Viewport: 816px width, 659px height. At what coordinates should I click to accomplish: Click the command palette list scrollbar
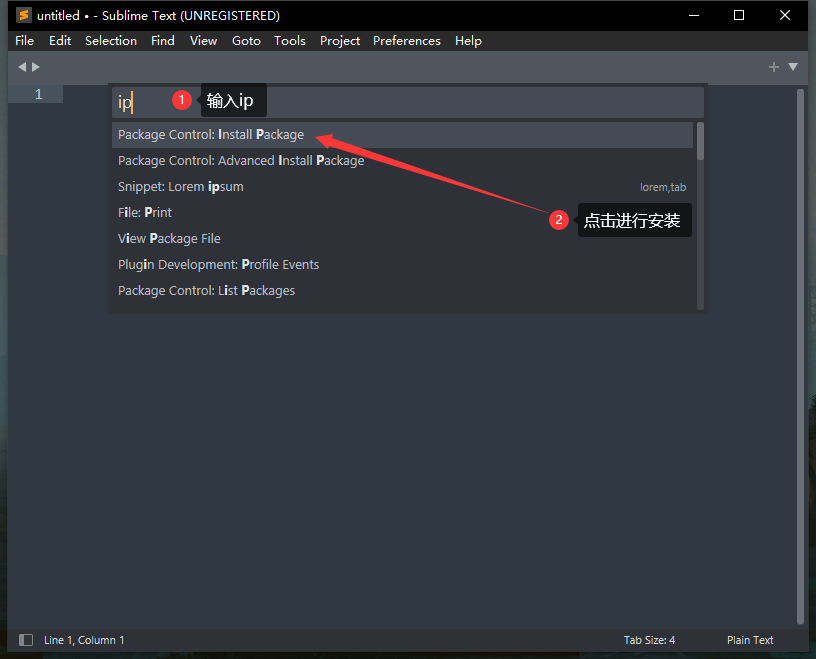pyautogui.click(x=700, y=140)
